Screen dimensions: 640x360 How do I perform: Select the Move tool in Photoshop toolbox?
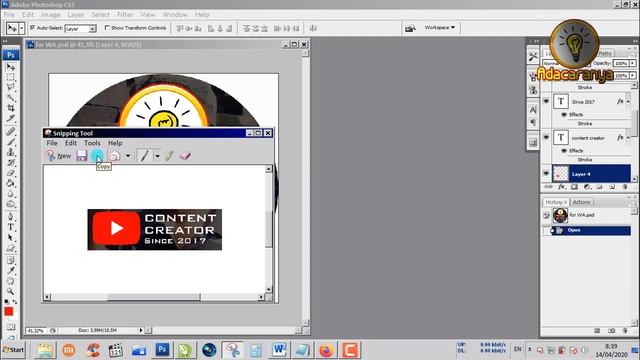11,67
